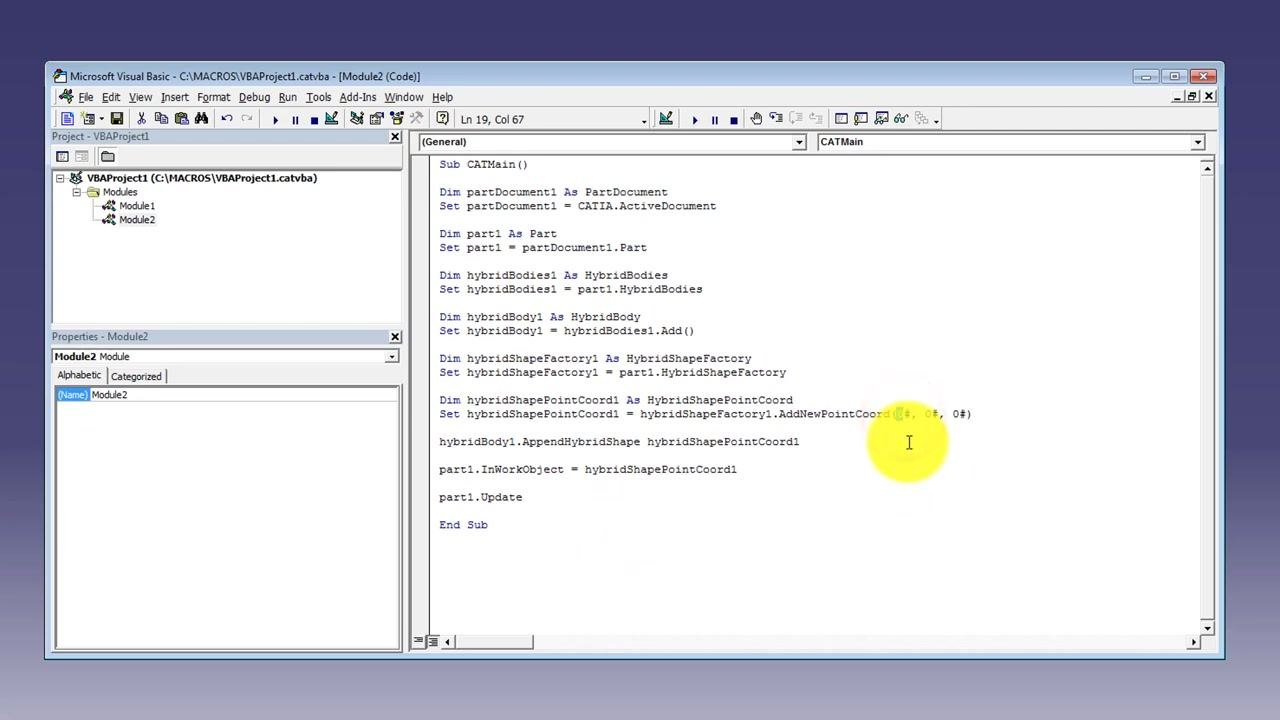
Task: Open the Immediate Window icon
Action: 861,119
